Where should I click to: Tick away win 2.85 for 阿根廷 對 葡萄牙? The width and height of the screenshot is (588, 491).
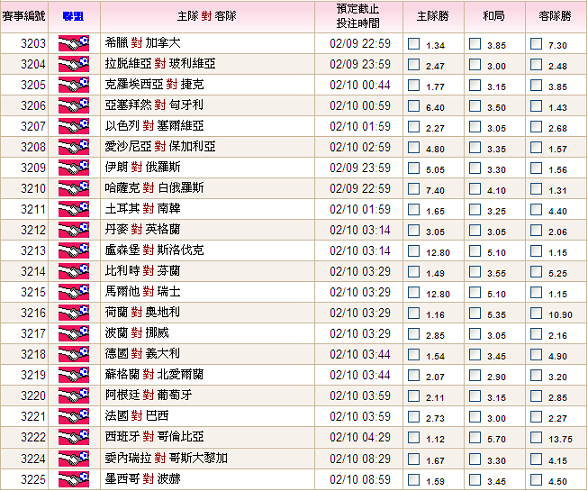coord(536,396)
